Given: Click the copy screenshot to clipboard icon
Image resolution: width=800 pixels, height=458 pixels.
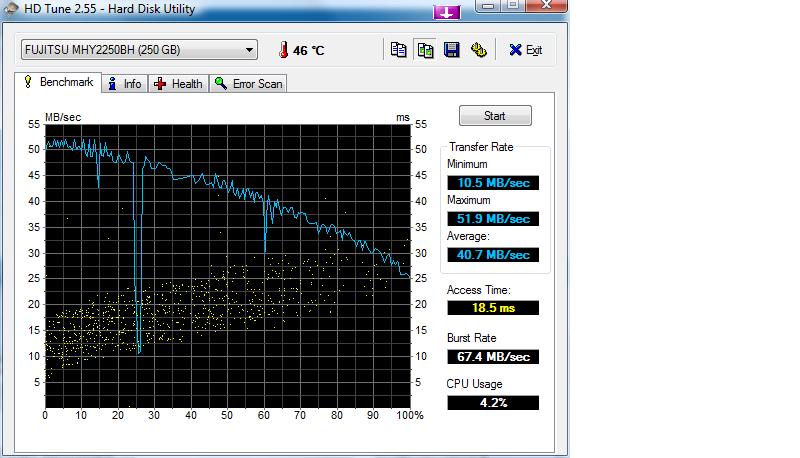Looking at the screenshot, I should [x=425, y=50].
